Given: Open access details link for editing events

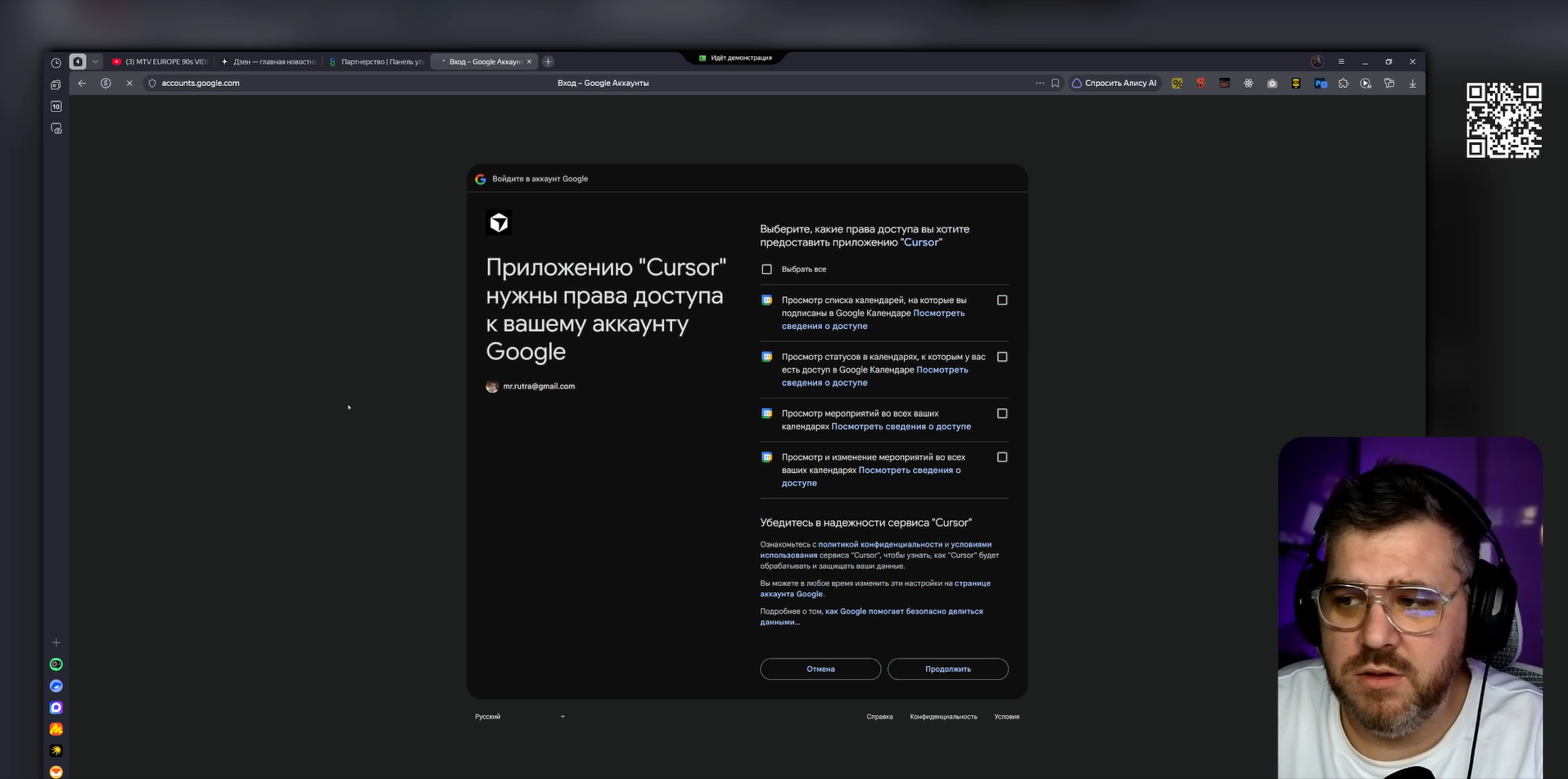Looking at the screenshot, I should 871,476.
